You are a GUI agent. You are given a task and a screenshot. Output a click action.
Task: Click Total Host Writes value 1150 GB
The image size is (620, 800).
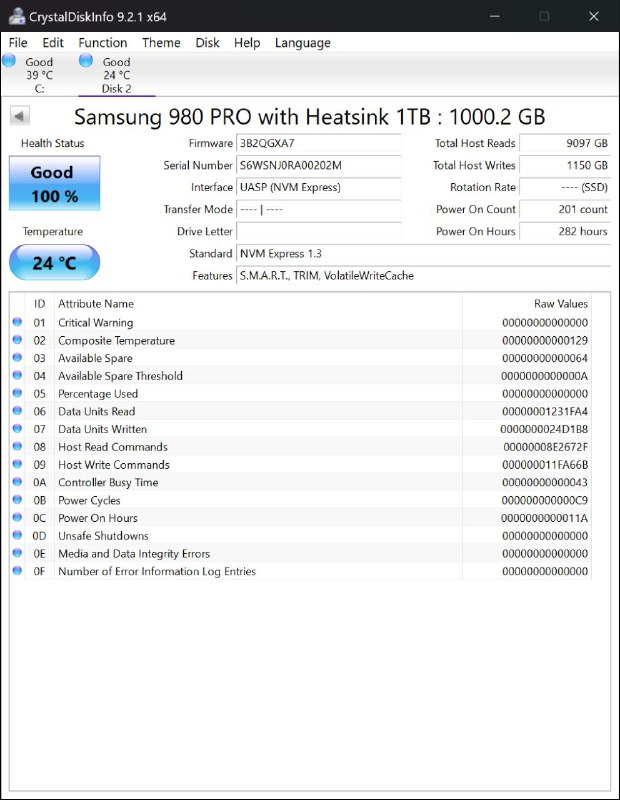565,165
